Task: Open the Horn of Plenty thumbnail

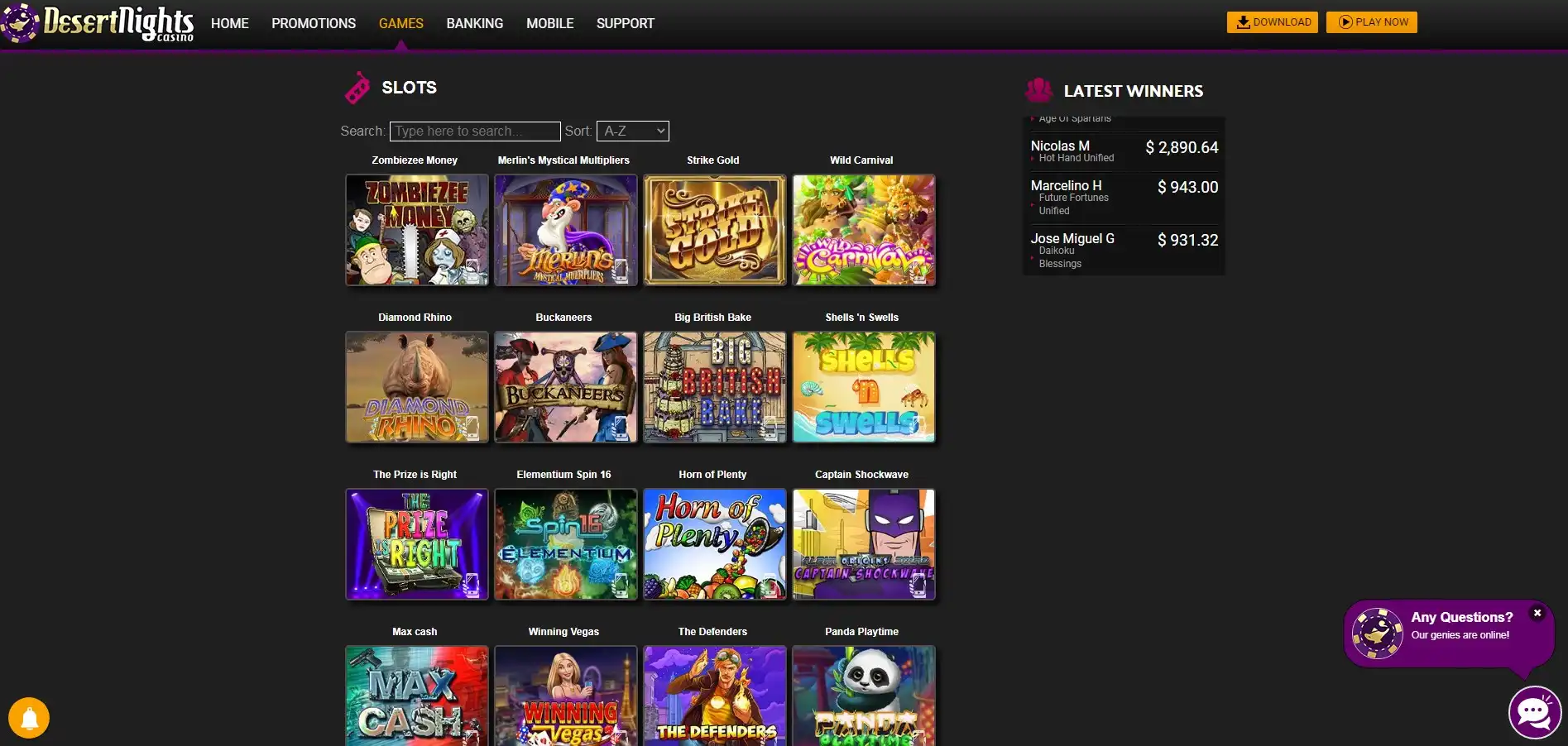Action: 715,544
